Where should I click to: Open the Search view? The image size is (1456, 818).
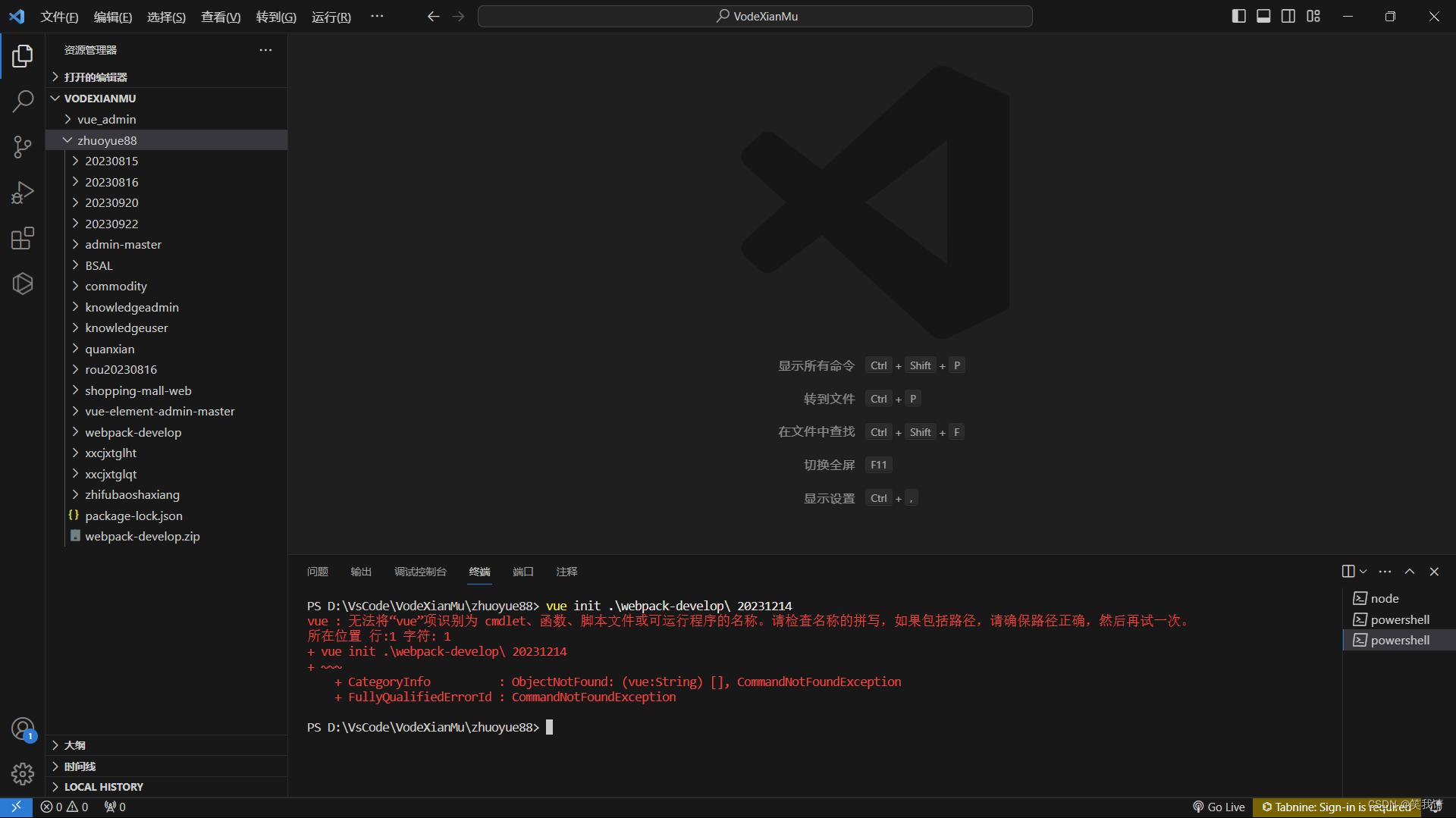[x=23, y=101]
